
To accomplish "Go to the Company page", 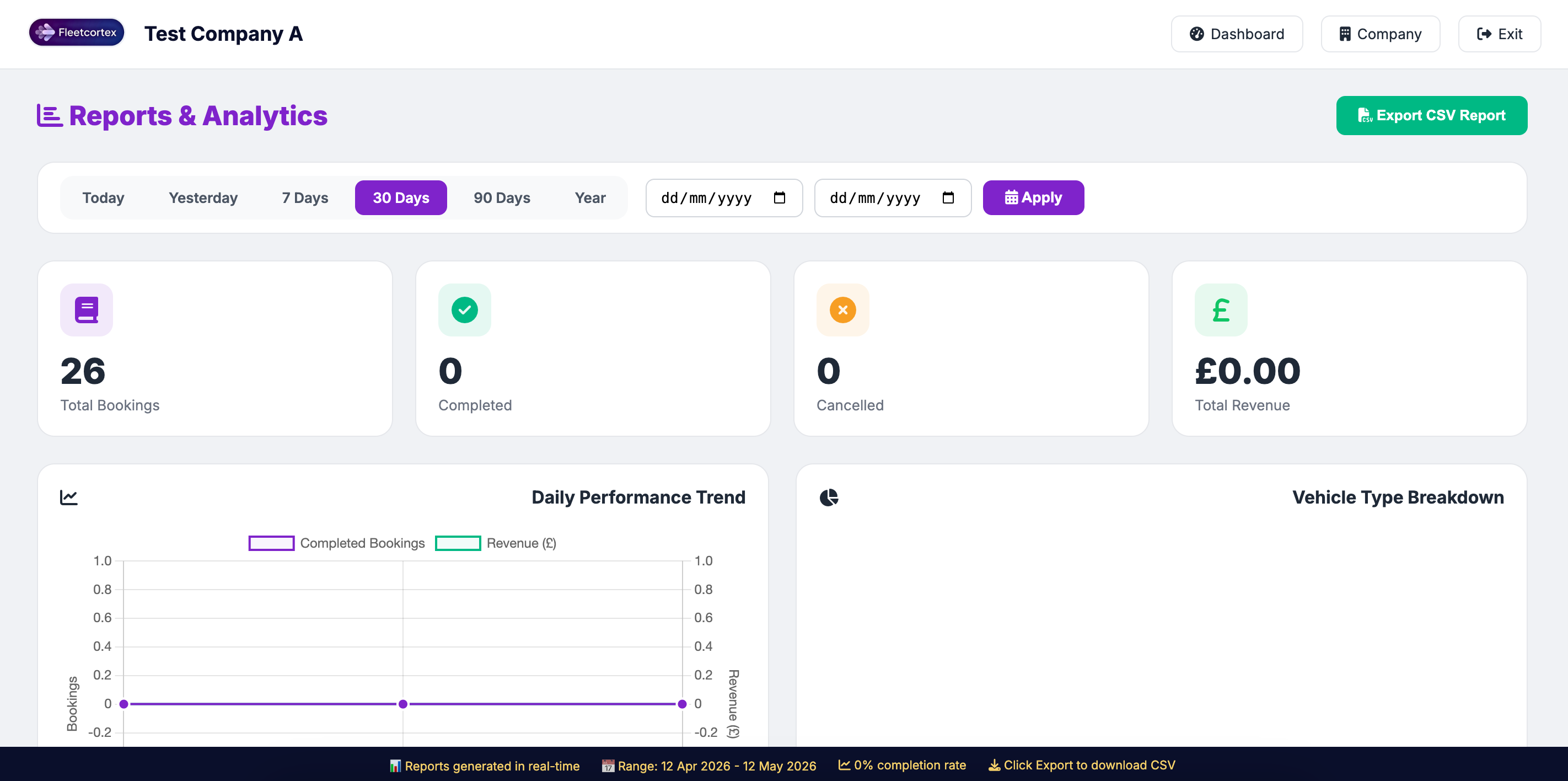I will click(x=1381, y=34).
